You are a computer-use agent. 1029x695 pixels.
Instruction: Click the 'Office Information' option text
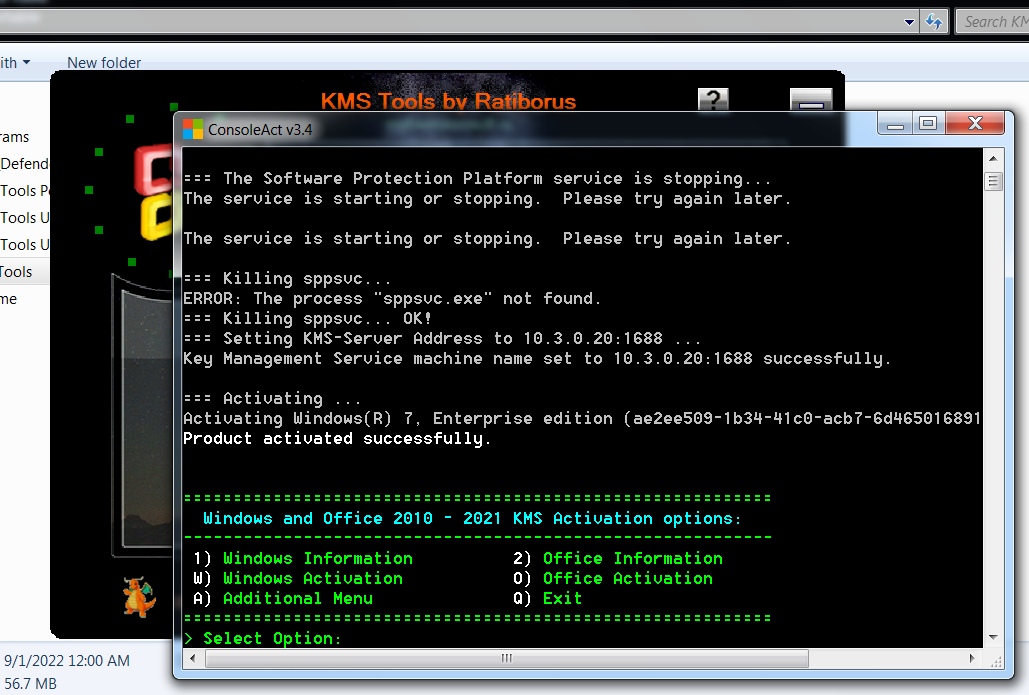[633, 558]
